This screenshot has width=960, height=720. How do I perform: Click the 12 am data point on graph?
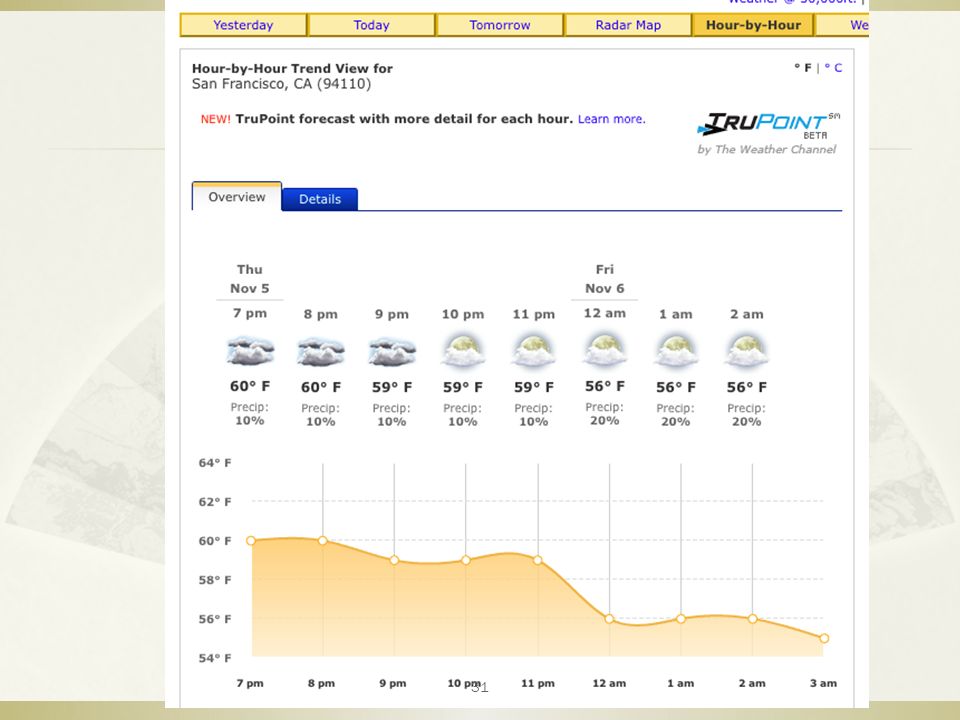(609, 619)
